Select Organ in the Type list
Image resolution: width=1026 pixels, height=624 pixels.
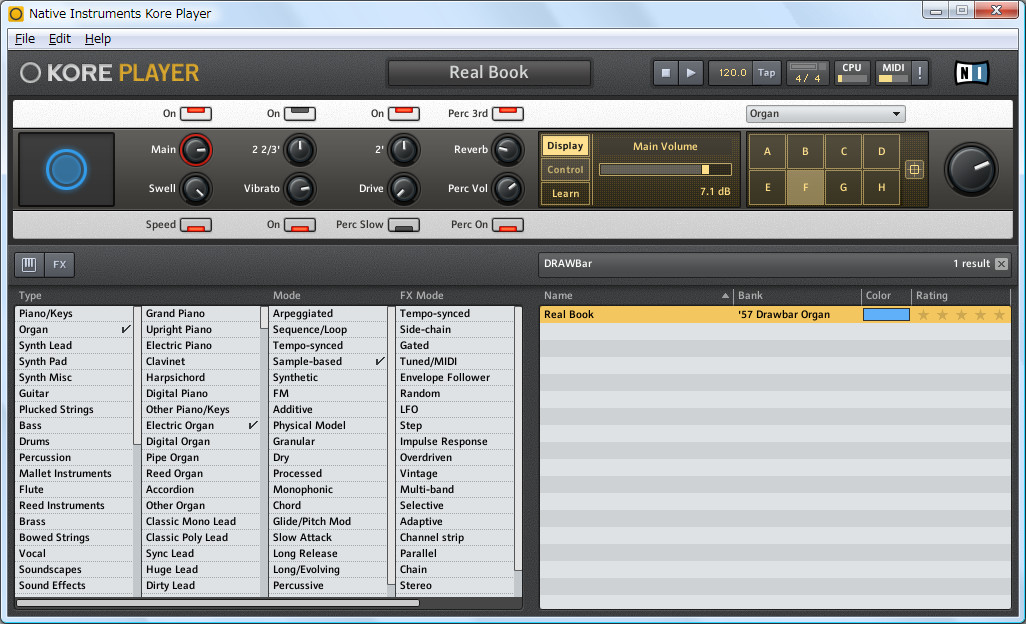point(74,330)
